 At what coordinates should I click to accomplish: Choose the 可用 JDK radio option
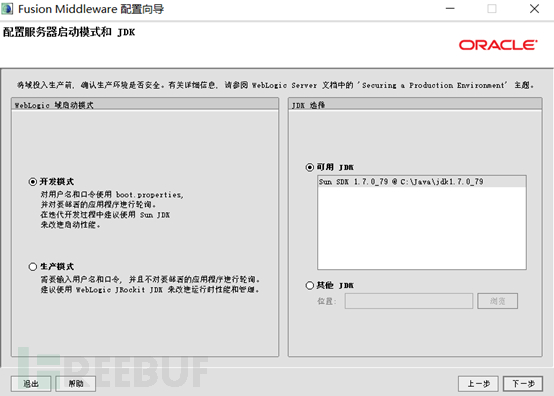point(310,167)
